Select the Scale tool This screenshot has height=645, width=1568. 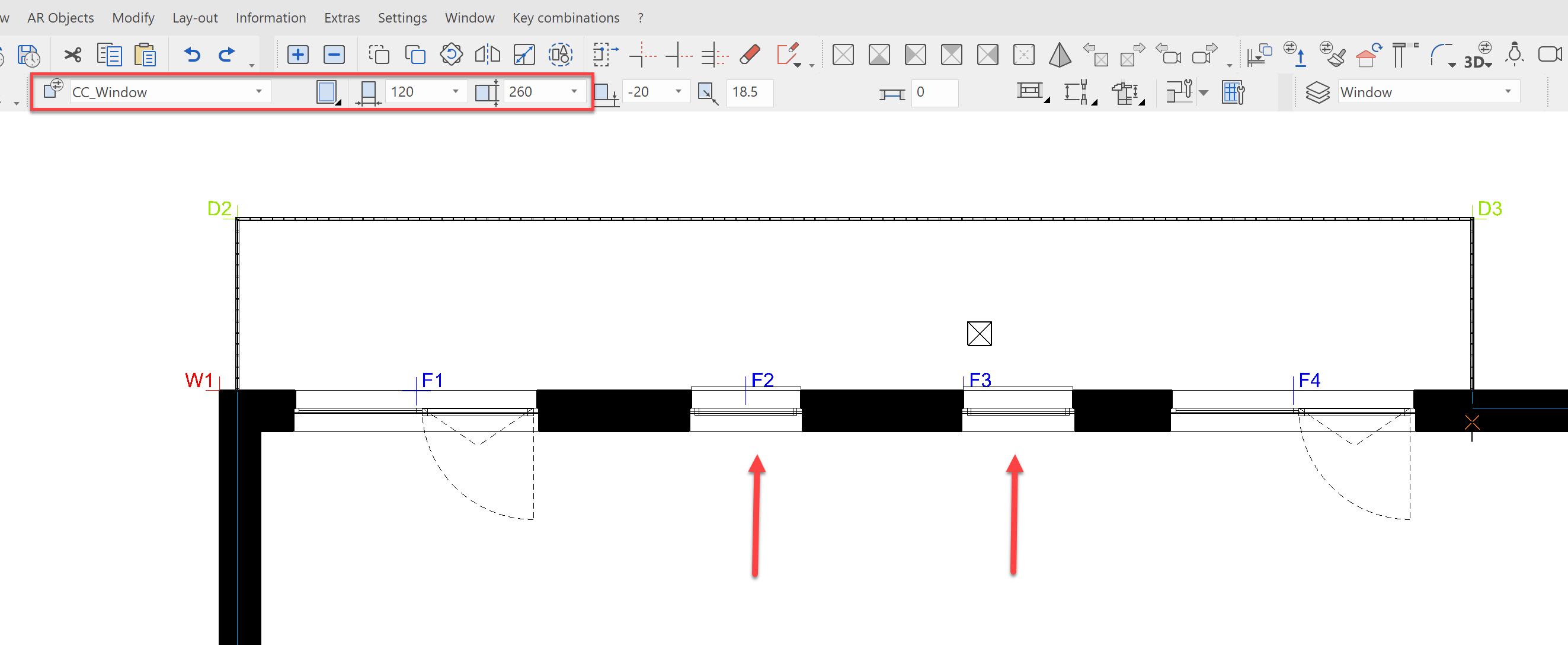click(x=524, y=55)
